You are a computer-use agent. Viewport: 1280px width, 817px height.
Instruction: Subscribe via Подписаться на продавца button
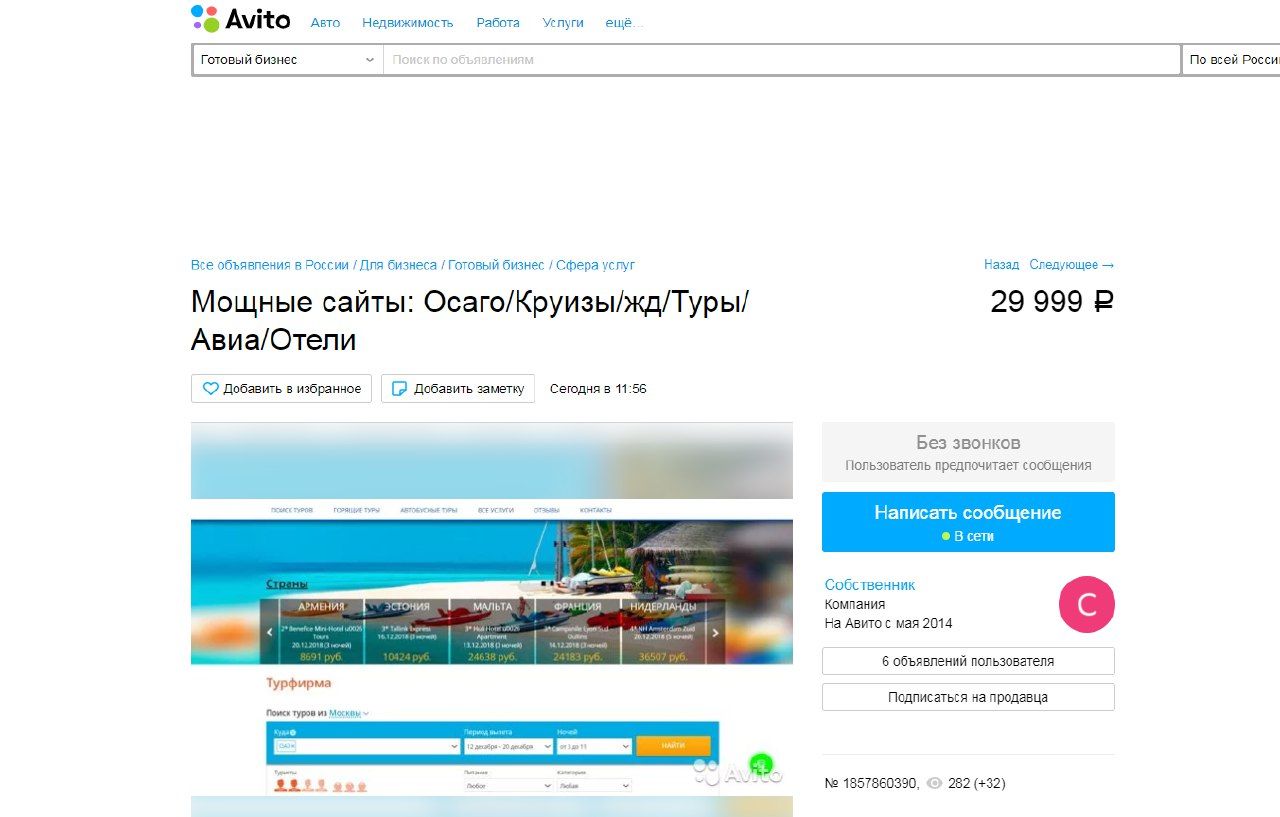(x=967, y=697)
